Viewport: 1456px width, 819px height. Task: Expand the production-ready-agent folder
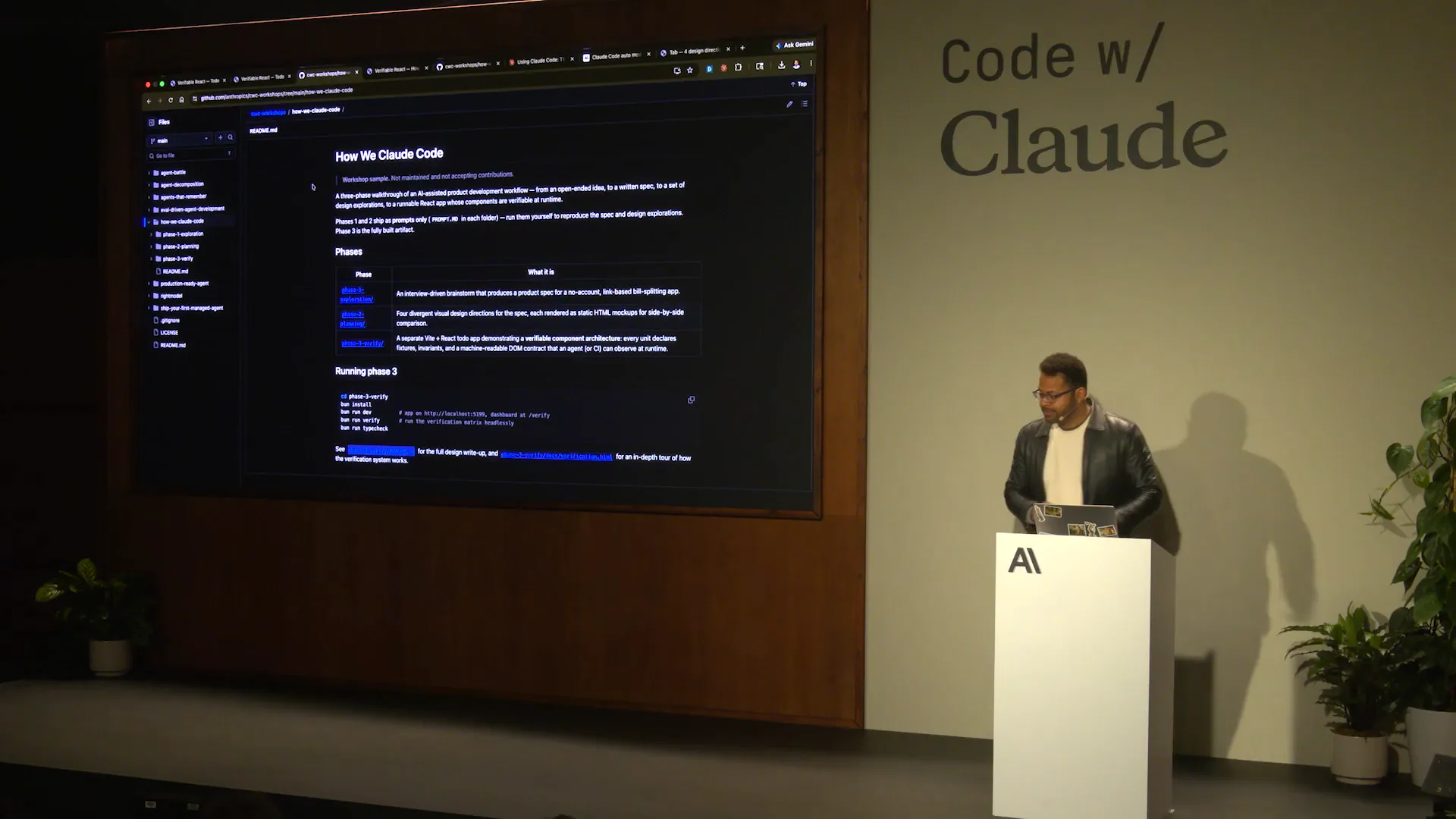[x=149, y=284]
